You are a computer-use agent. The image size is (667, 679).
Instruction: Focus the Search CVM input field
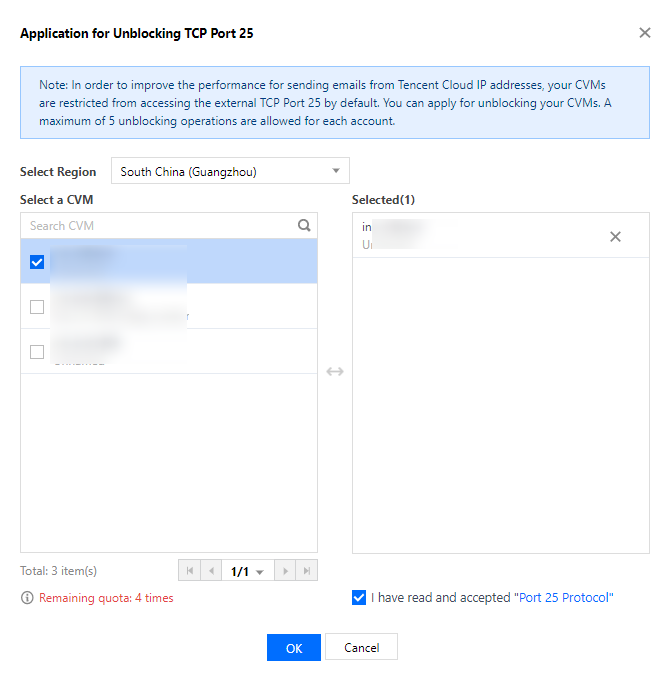pyautogui.click(x=160, y=226)
